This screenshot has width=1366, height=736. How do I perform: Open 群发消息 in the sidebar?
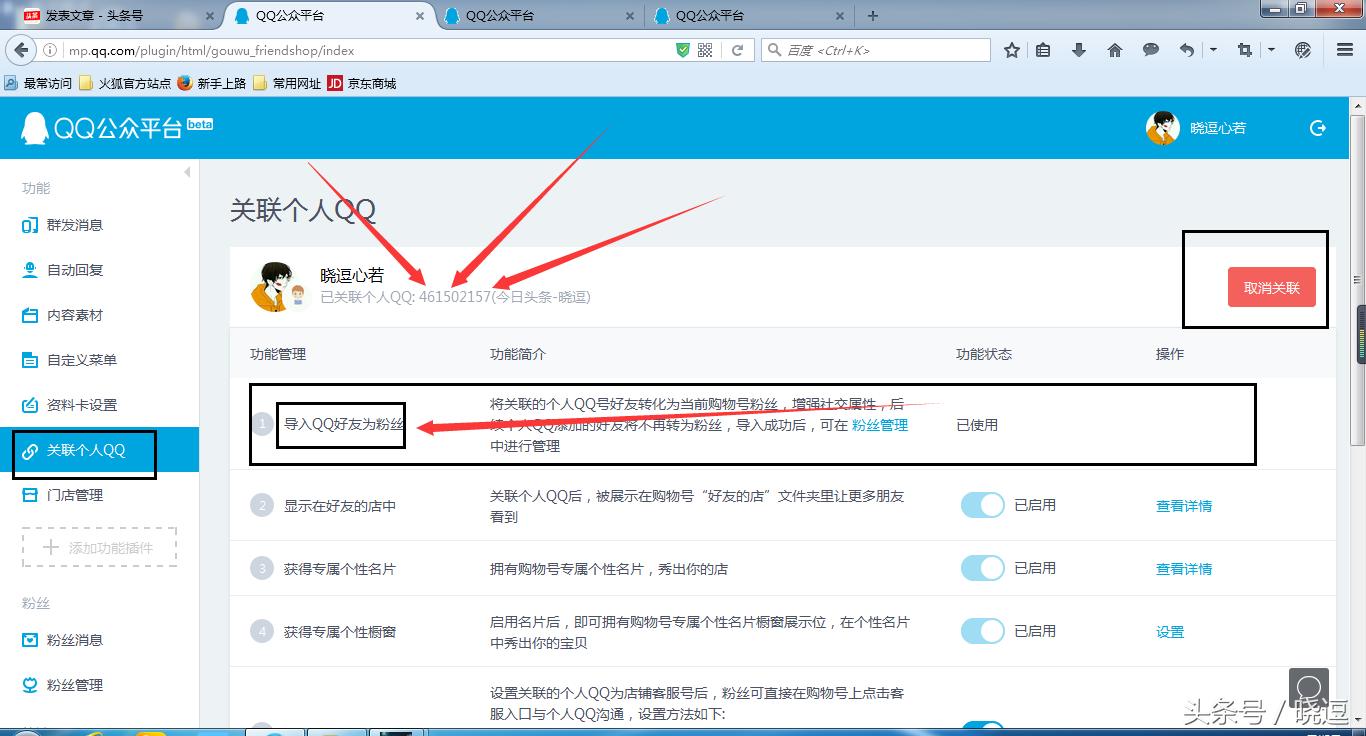74,225
